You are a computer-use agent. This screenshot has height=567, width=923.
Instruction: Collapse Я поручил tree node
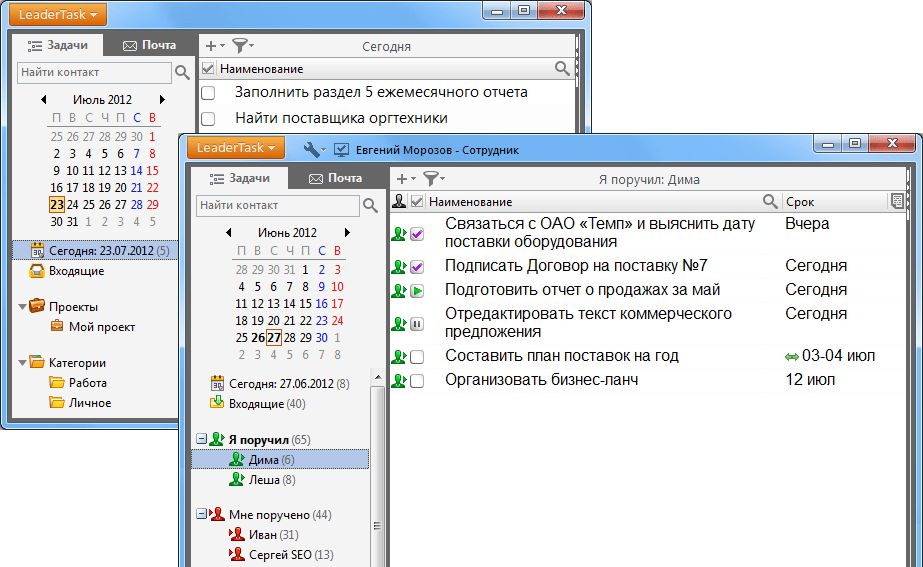click(x=201, y=439)
